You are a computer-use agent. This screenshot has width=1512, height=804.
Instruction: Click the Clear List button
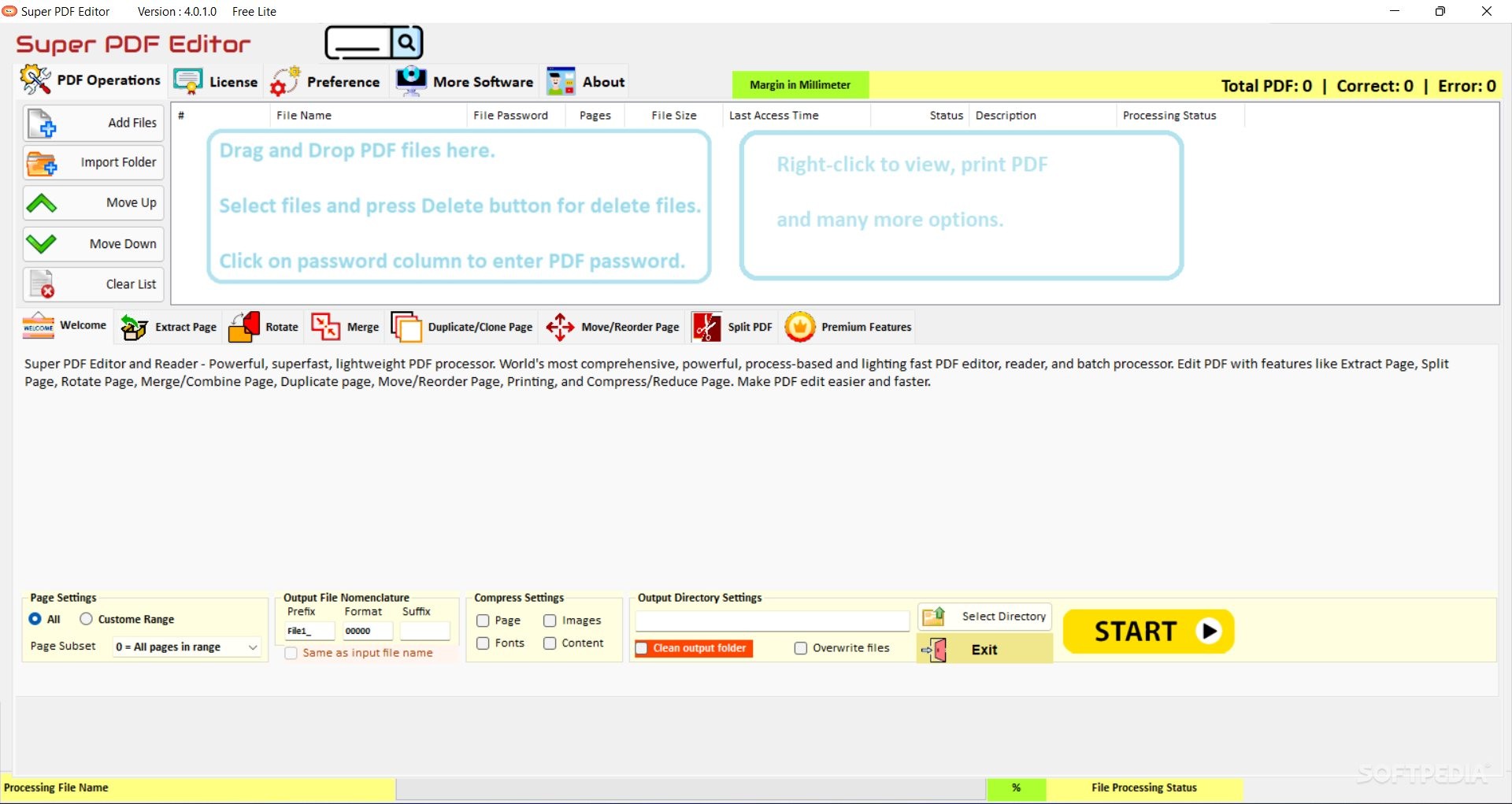coord(93,284)
